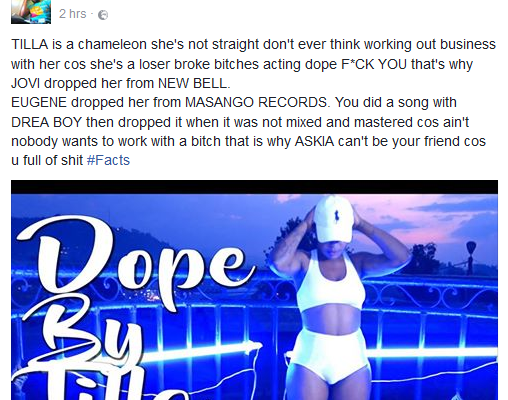
Task: Click the globe public privacy icon
Action: point(103,15)
